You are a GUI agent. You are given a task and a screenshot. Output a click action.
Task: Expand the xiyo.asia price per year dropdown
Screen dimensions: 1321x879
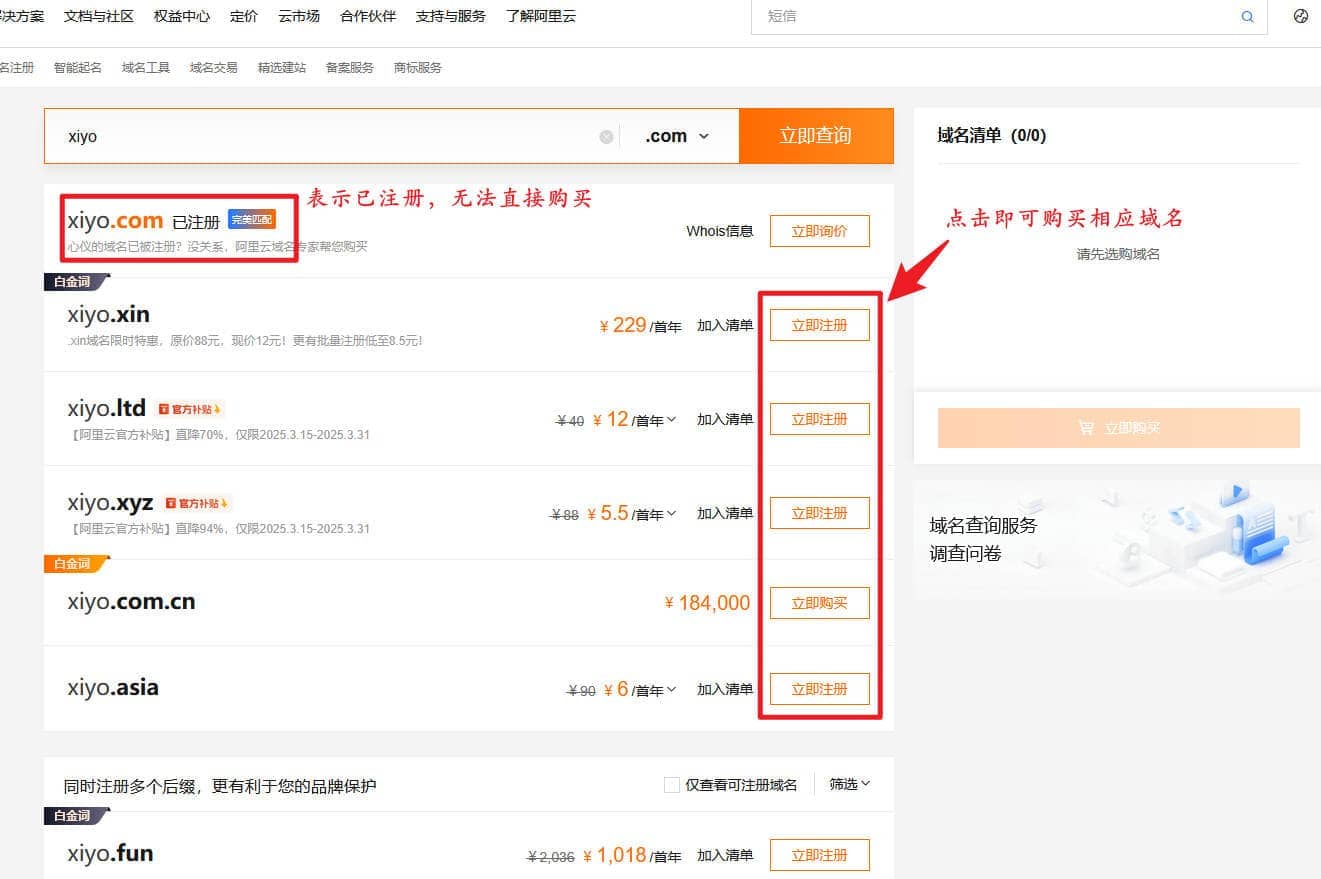tap(670, 690)
